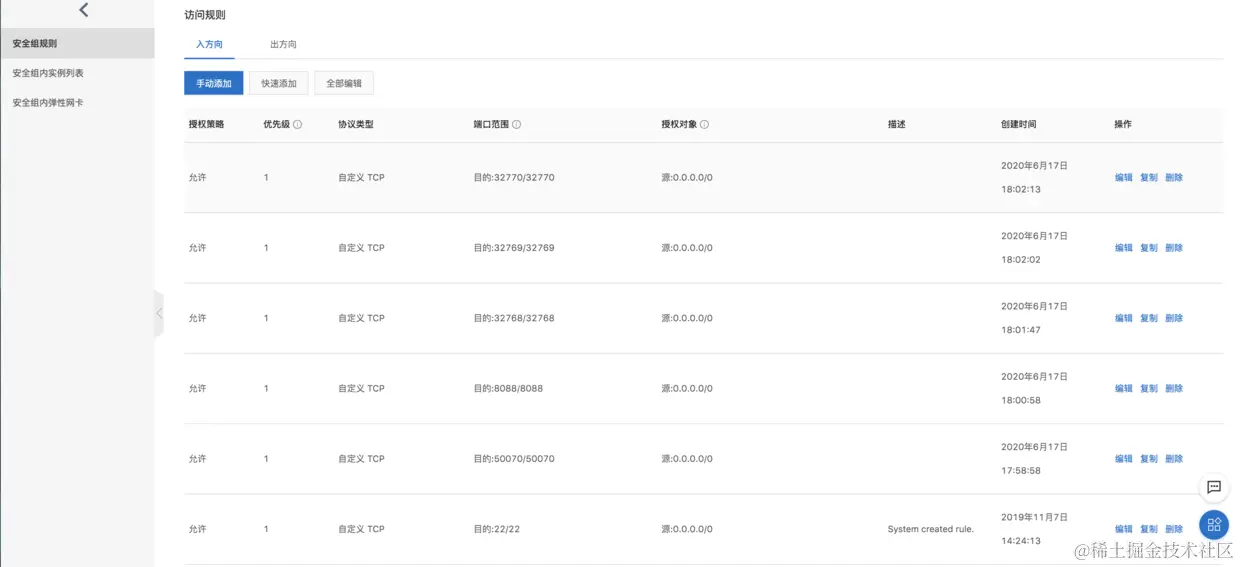Click 允许 in the 50070/50070 row

click(x=197, y=459)
